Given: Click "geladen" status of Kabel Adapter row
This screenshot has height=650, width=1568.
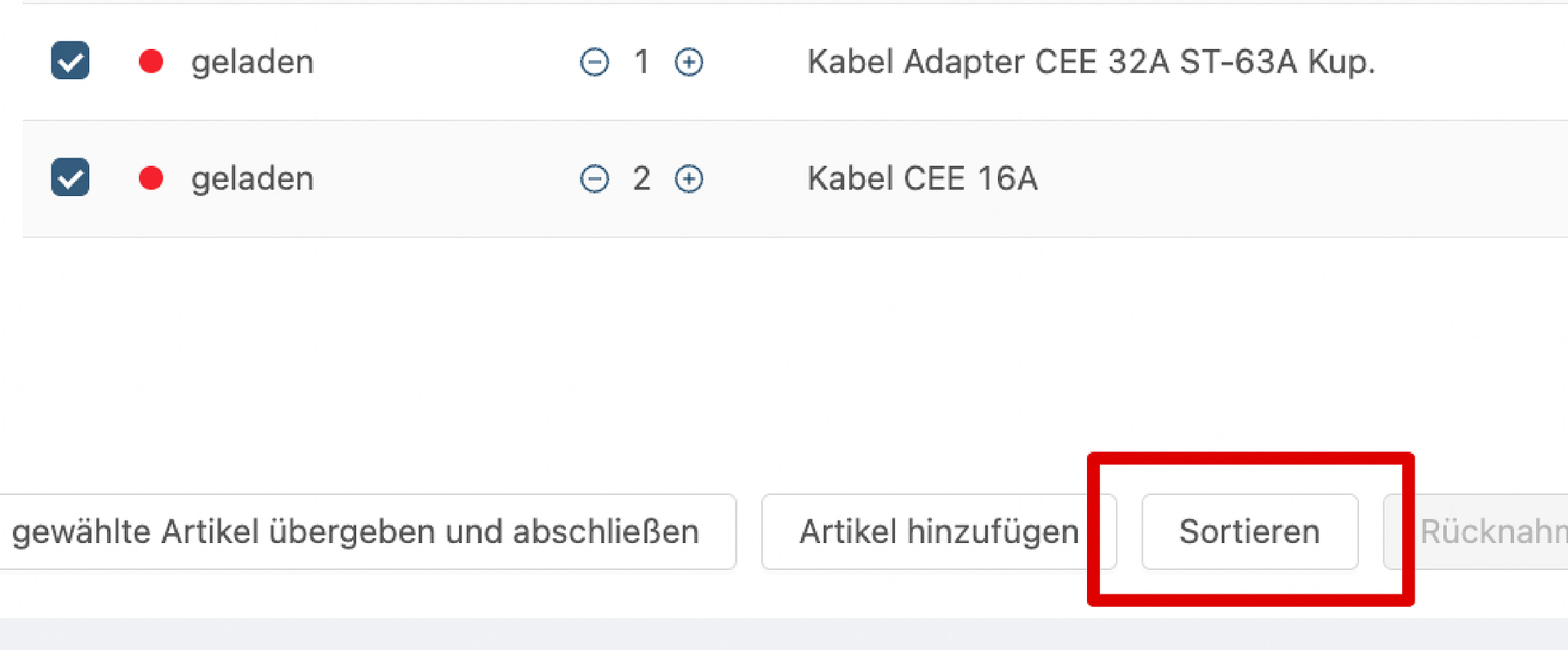Looking at the screenshot, I should (252, 62).
